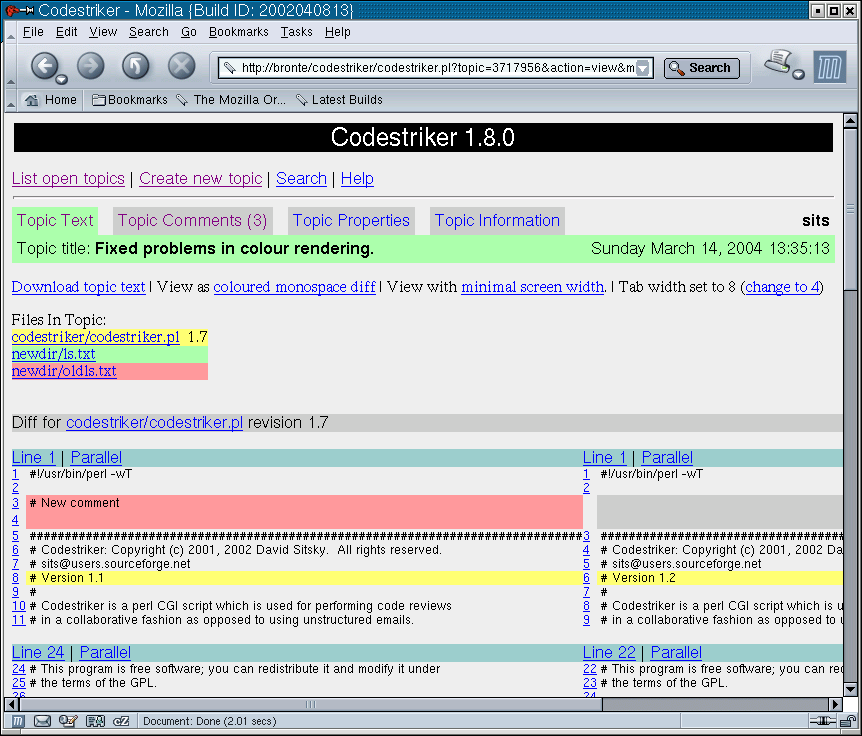The height and width of the screenshot is (736, 862).
Task: Open the URL history dropdown arrow
Action: click(x=643, y=68)
